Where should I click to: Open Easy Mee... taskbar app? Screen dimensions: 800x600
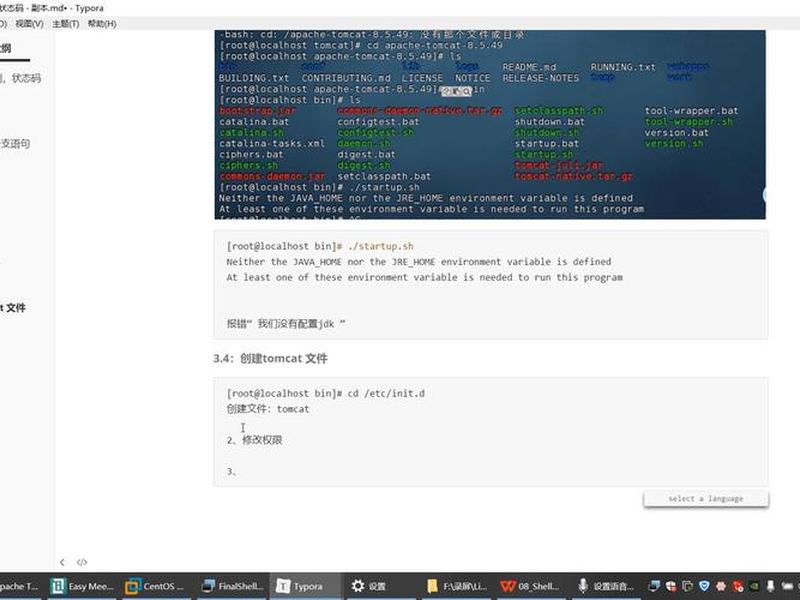coord(82,586)
